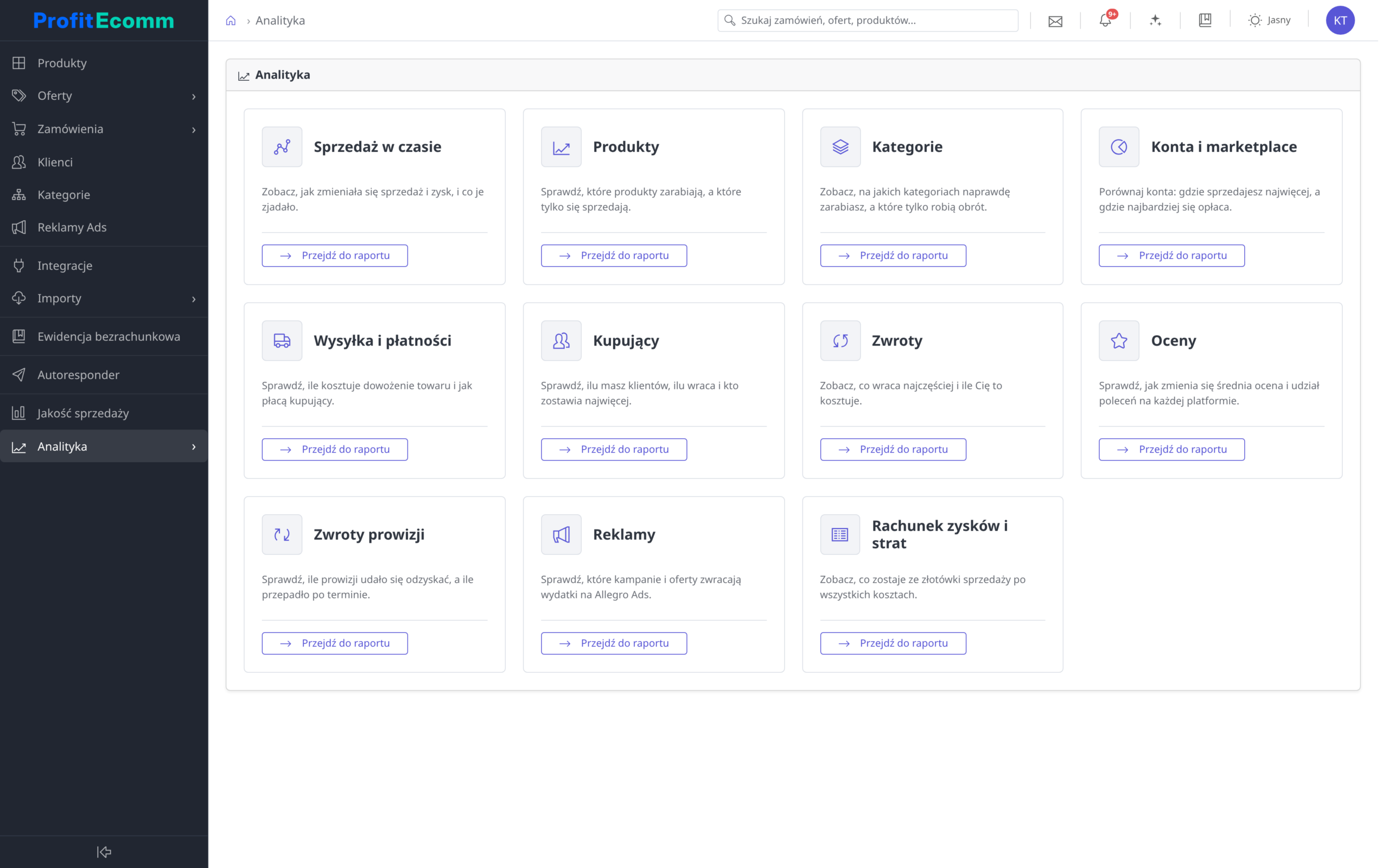1389x868 pixels.
Task: Click the Wysyłka i płatności truck icon
Action: pos(282,341)
